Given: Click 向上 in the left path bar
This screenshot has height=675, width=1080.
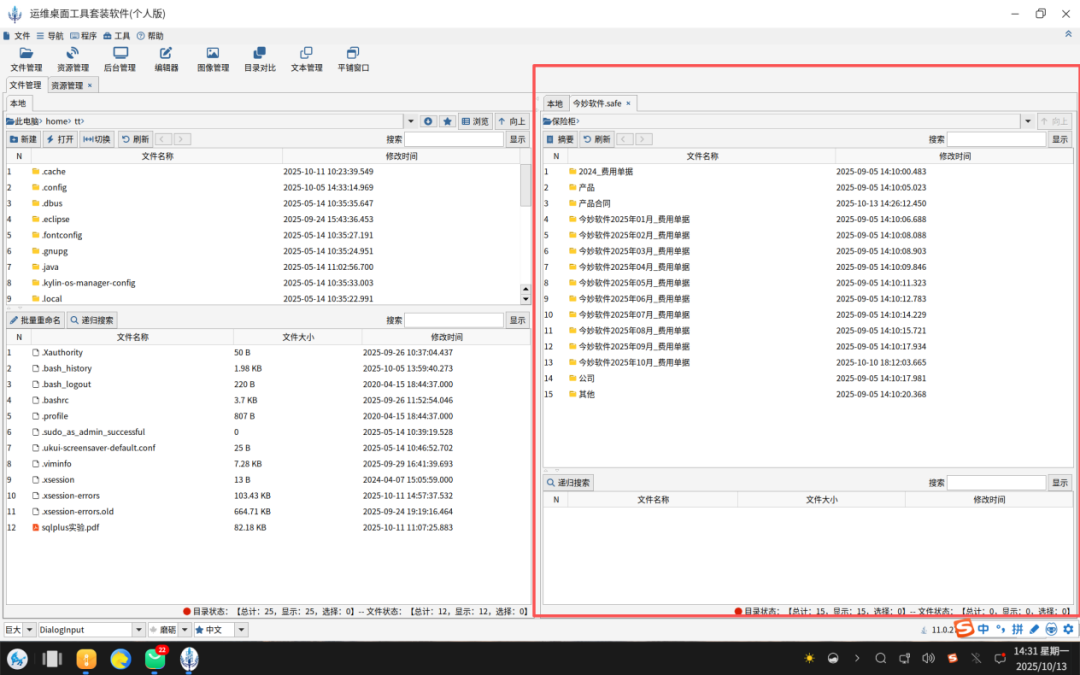Looking at the screenshot, I should [512, 121].
